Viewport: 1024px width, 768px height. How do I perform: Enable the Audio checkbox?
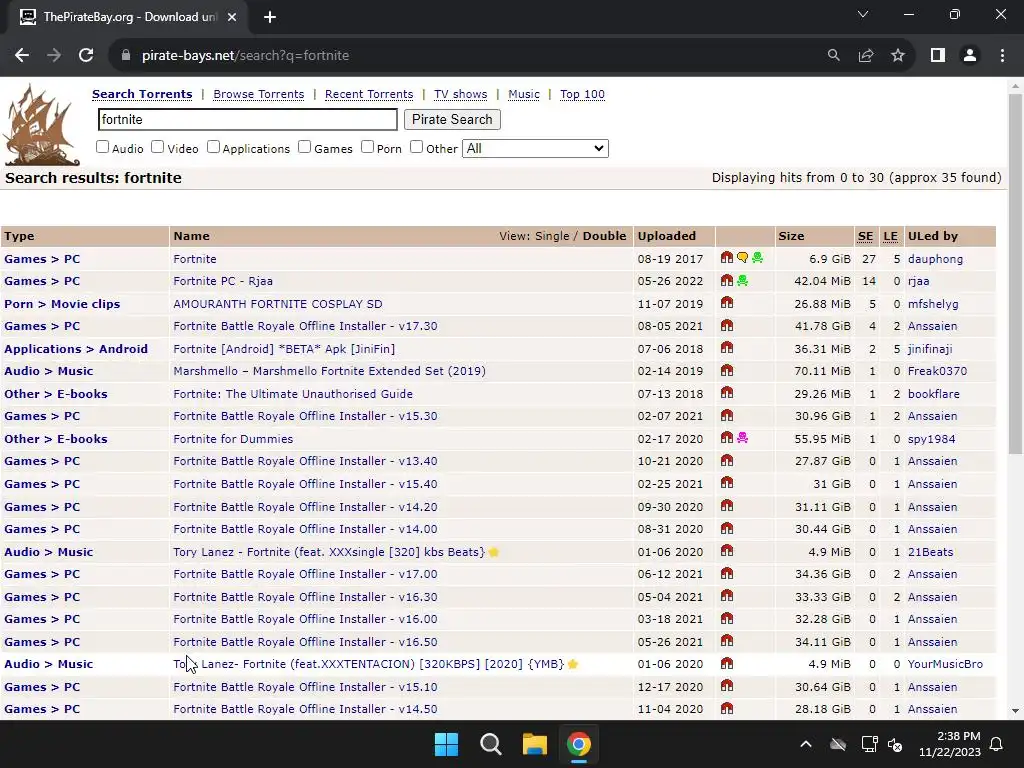[x=103, y=147]
